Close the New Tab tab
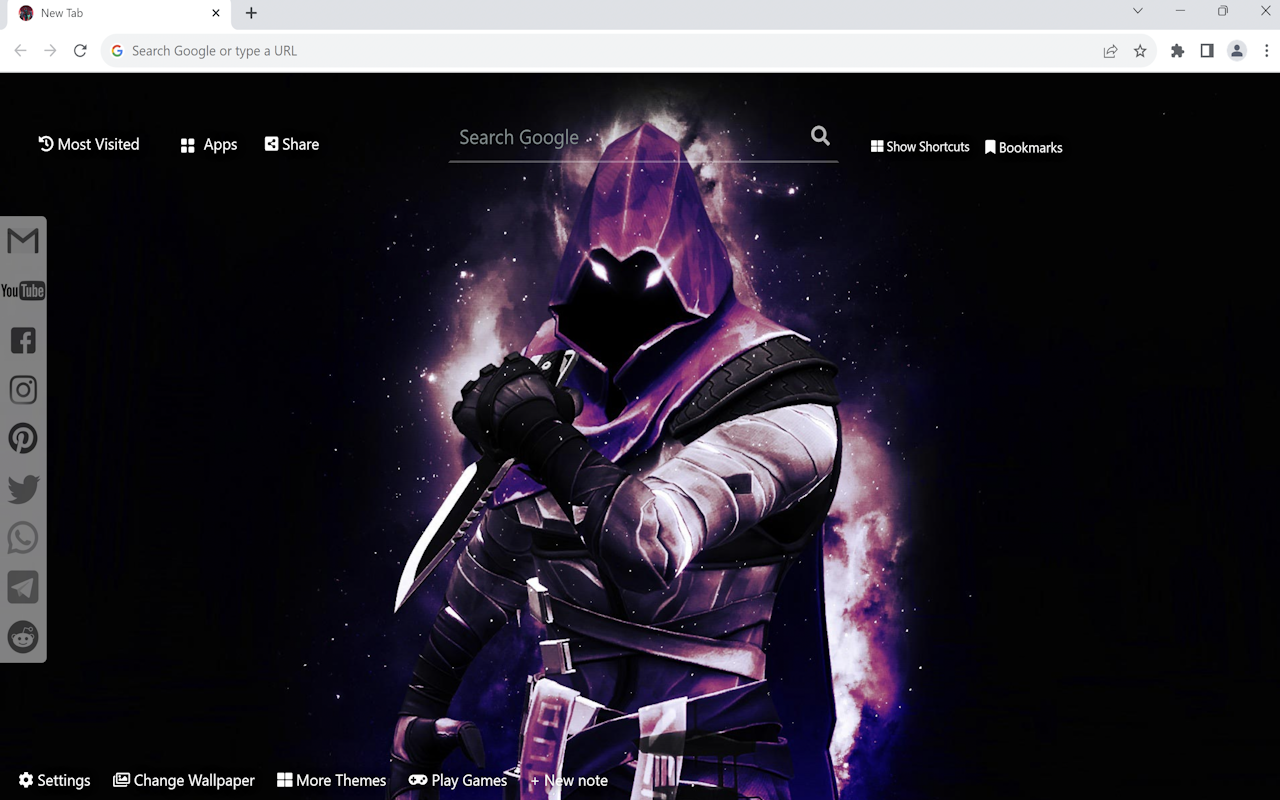Viewport: 1280px width, 800px height. point(216,13)
